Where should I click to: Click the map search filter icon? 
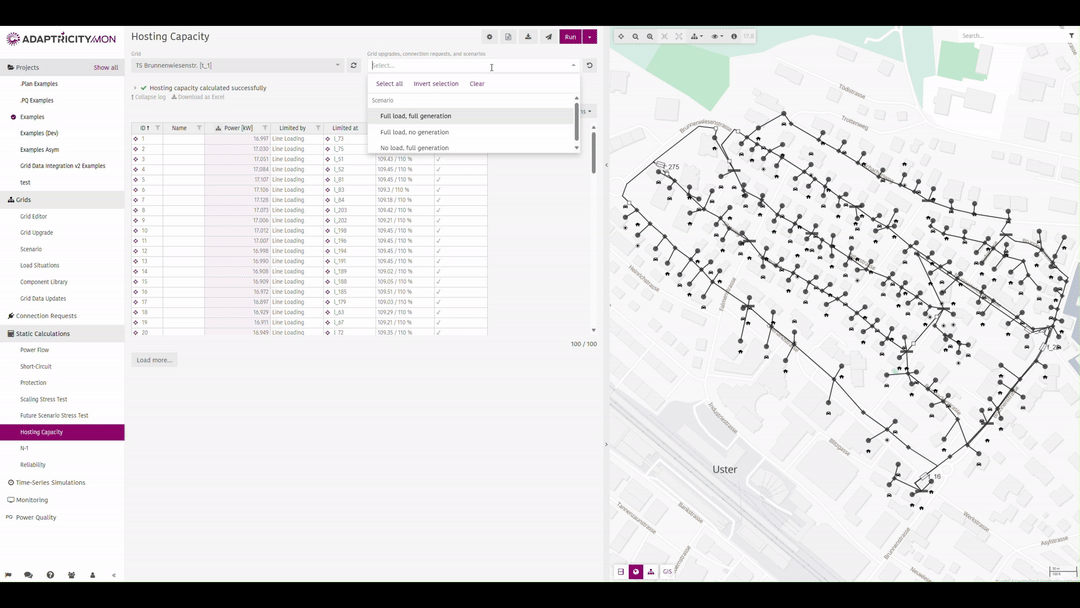coord(1071,36)
